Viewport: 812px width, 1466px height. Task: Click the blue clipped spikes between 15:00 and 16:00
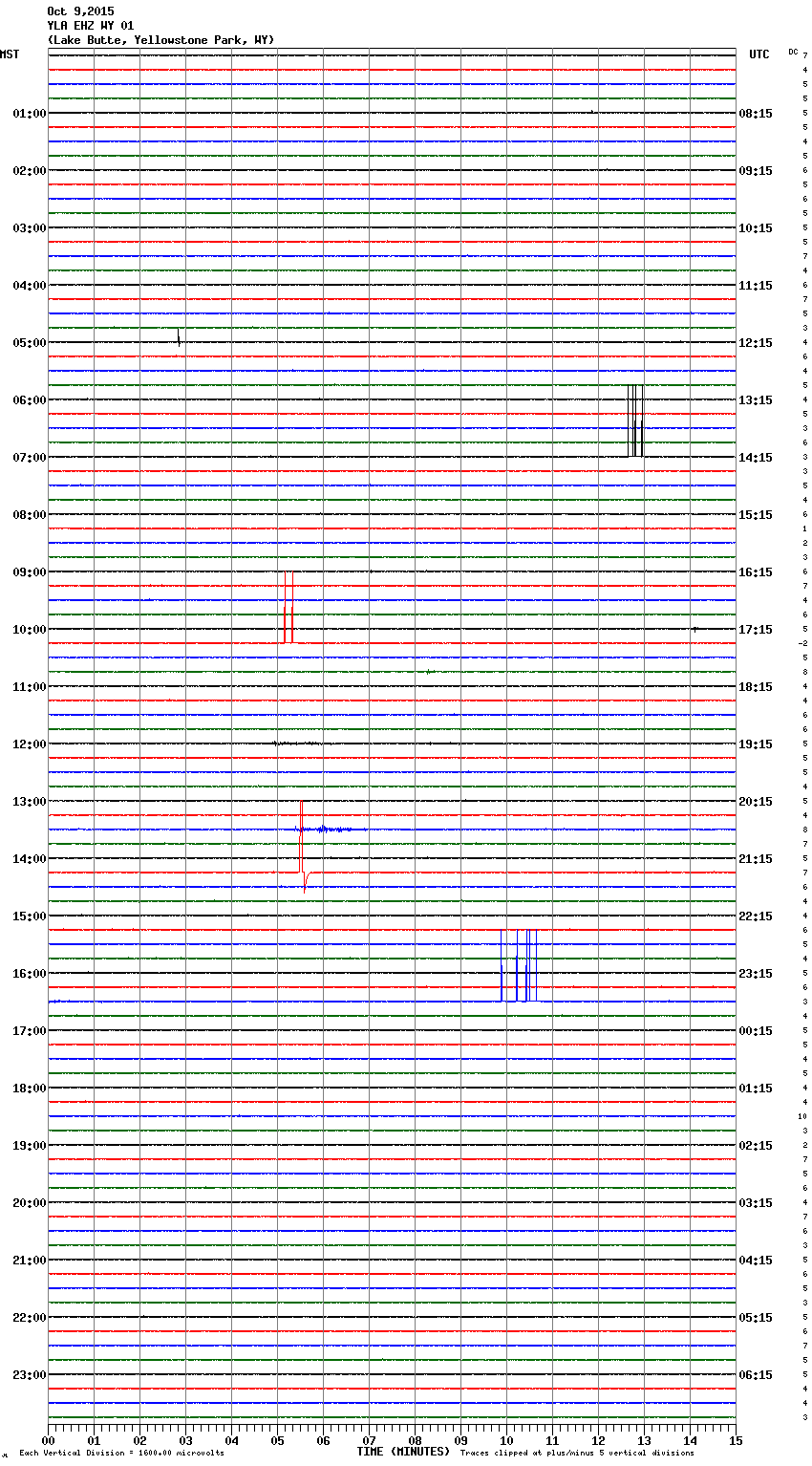coord(519,965)
